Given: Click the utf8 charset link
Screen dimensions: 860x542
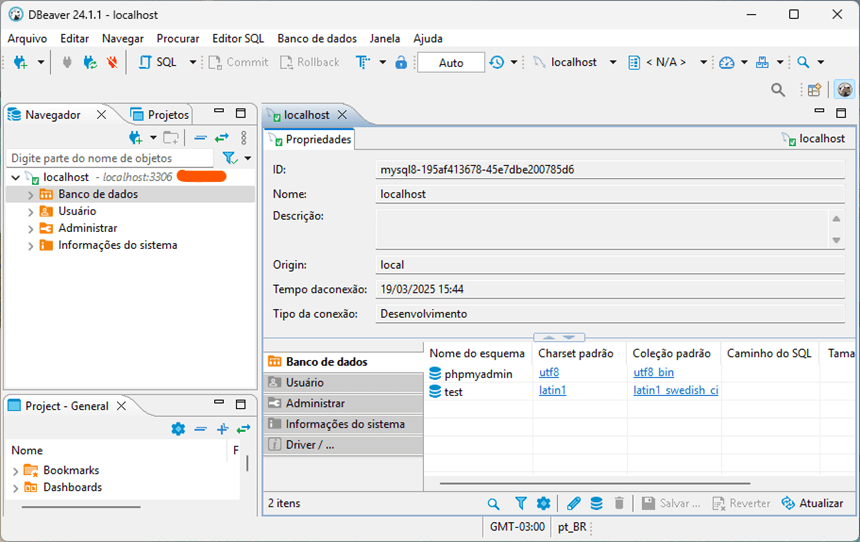Looking at the screenshot, I should point(549,372).
